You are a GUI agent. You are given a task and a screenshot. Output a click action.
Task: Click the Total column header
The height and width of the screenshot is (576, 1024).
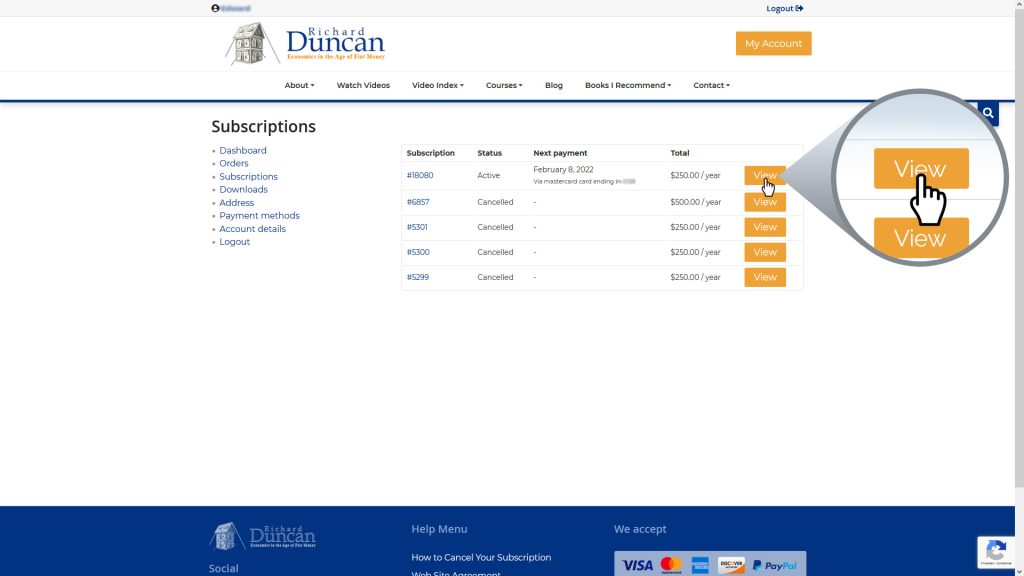coord(680,153)
